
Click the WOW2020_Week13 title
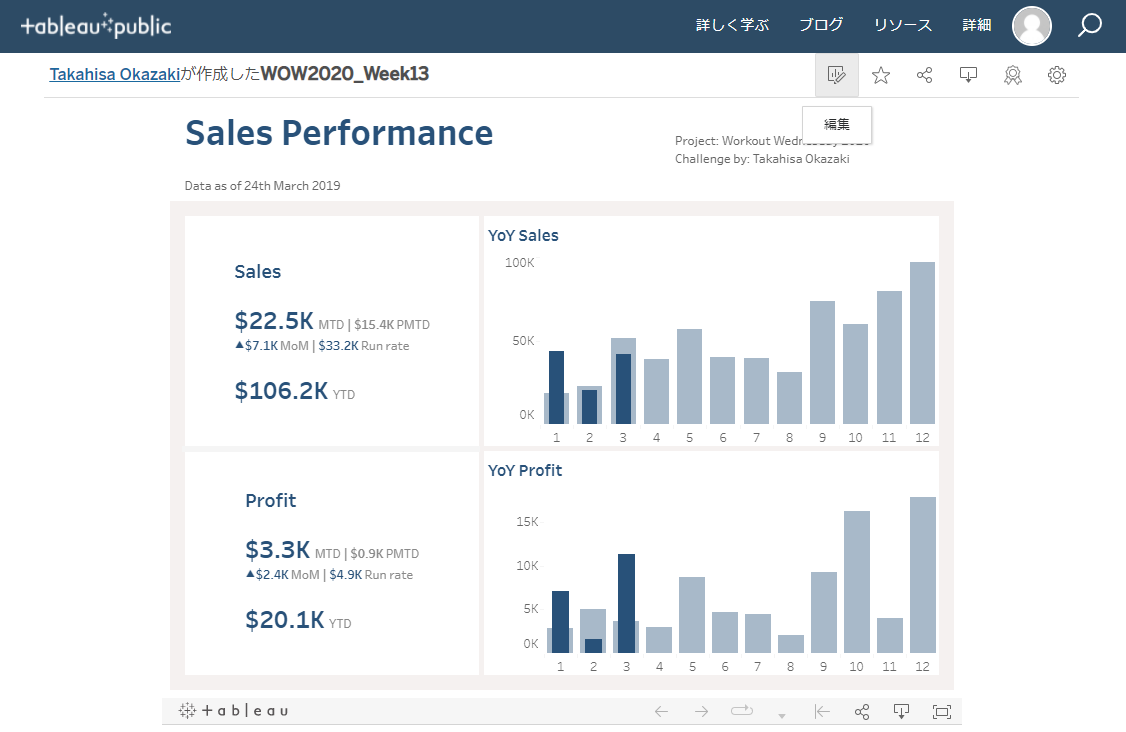coord(345,74)
